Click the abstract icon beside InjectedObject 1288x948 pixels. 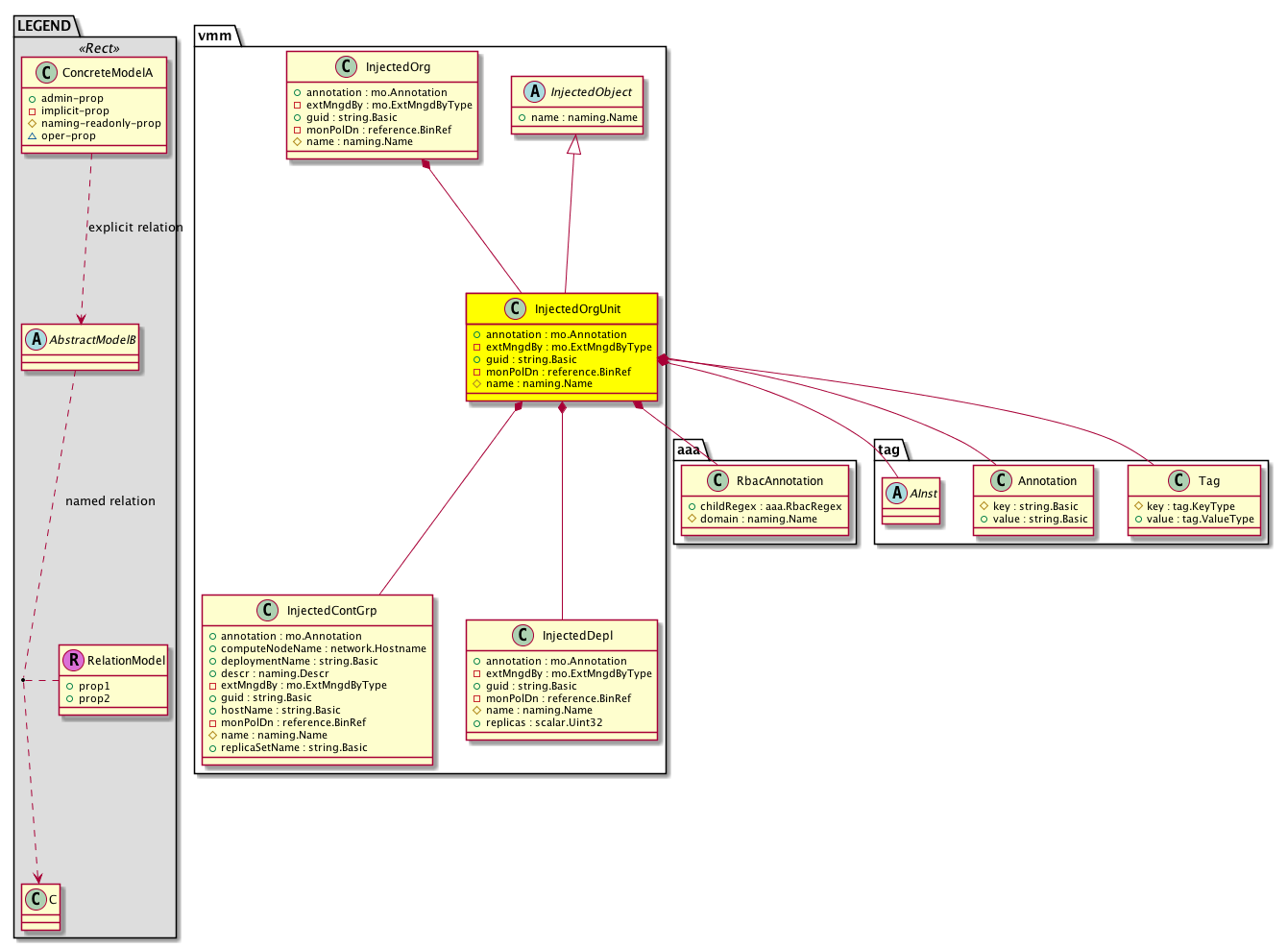[x=533, y=92]
